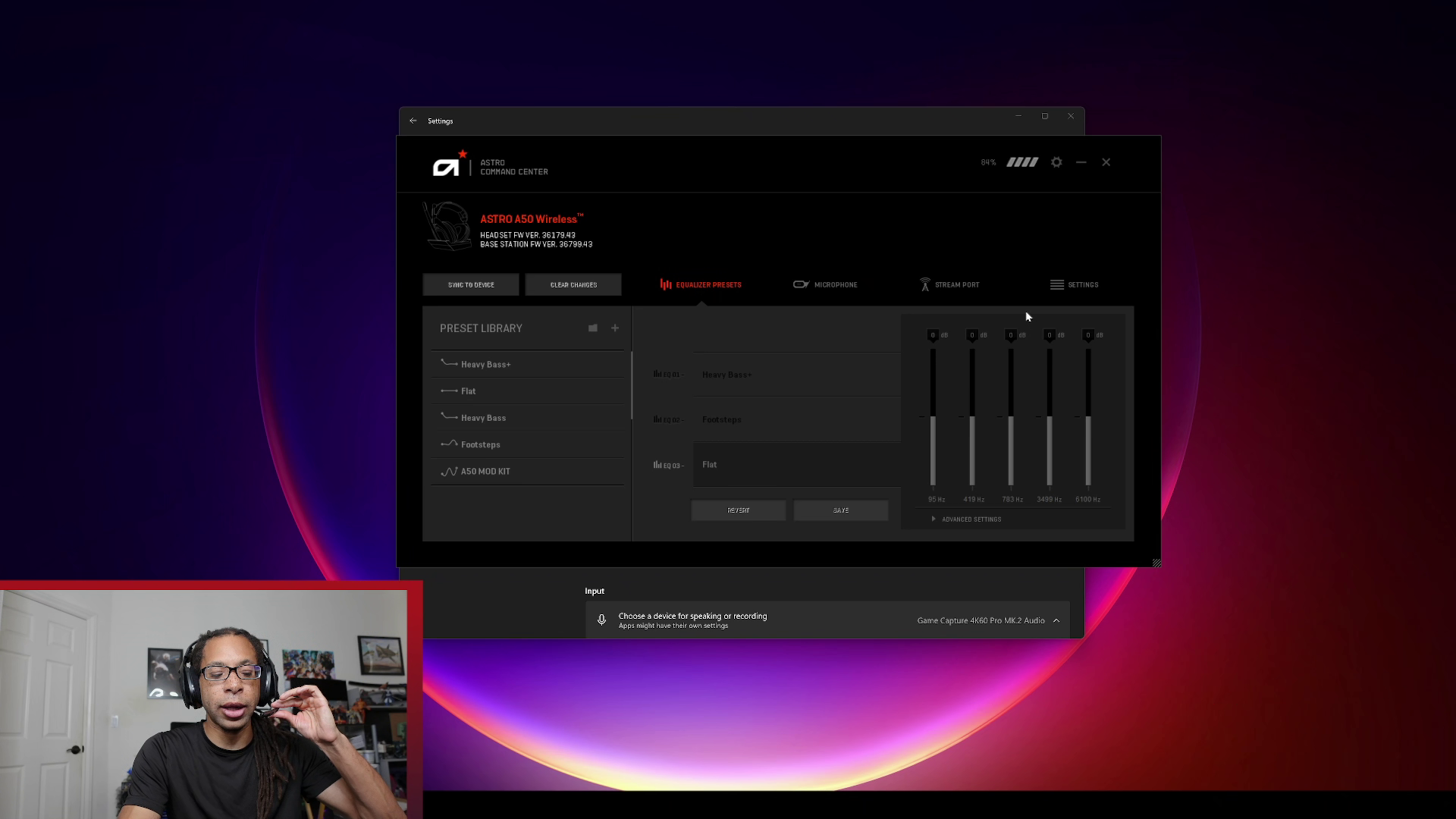The height and width of the screenshot is (819, 1456).
Task: Go back using Settings window arrow
Action: (x=413, y=121)
